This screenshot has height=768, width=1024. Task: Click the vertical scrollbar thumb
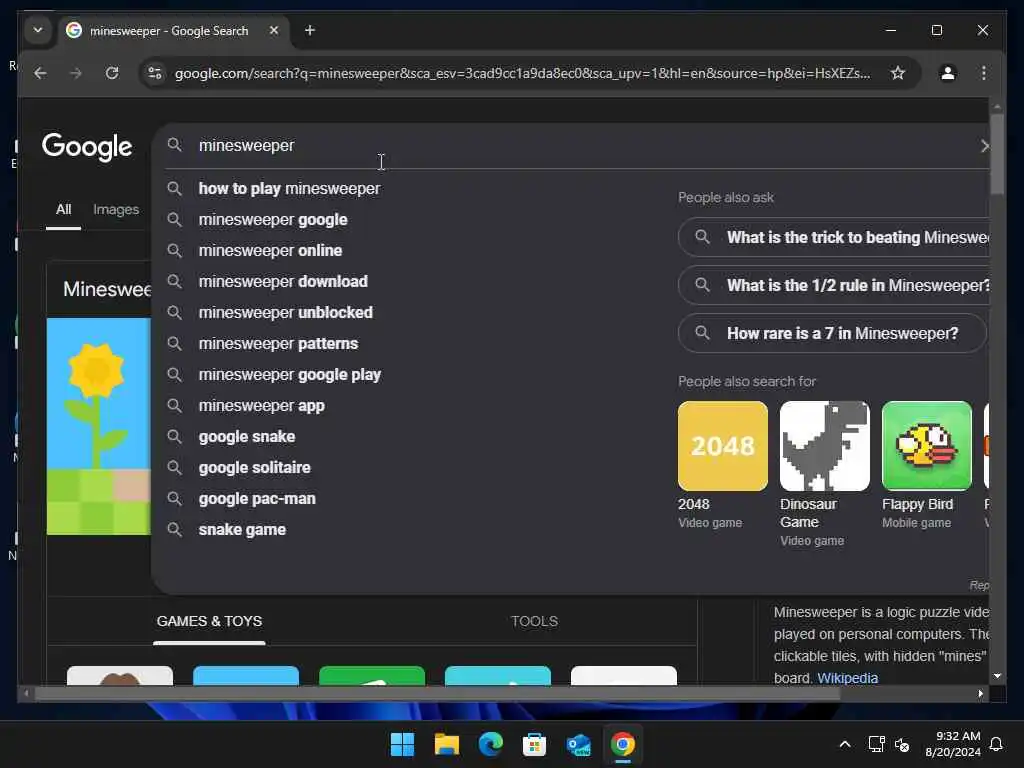pyautogui.click(x=997, y=154)
